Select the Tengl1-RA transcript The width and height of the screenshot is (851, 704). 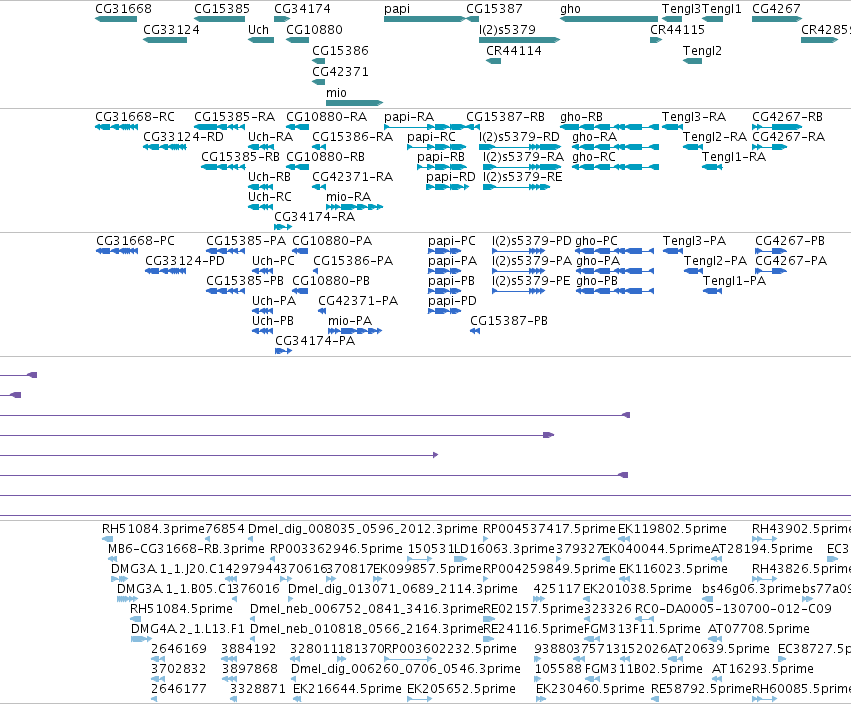(712, 167)
